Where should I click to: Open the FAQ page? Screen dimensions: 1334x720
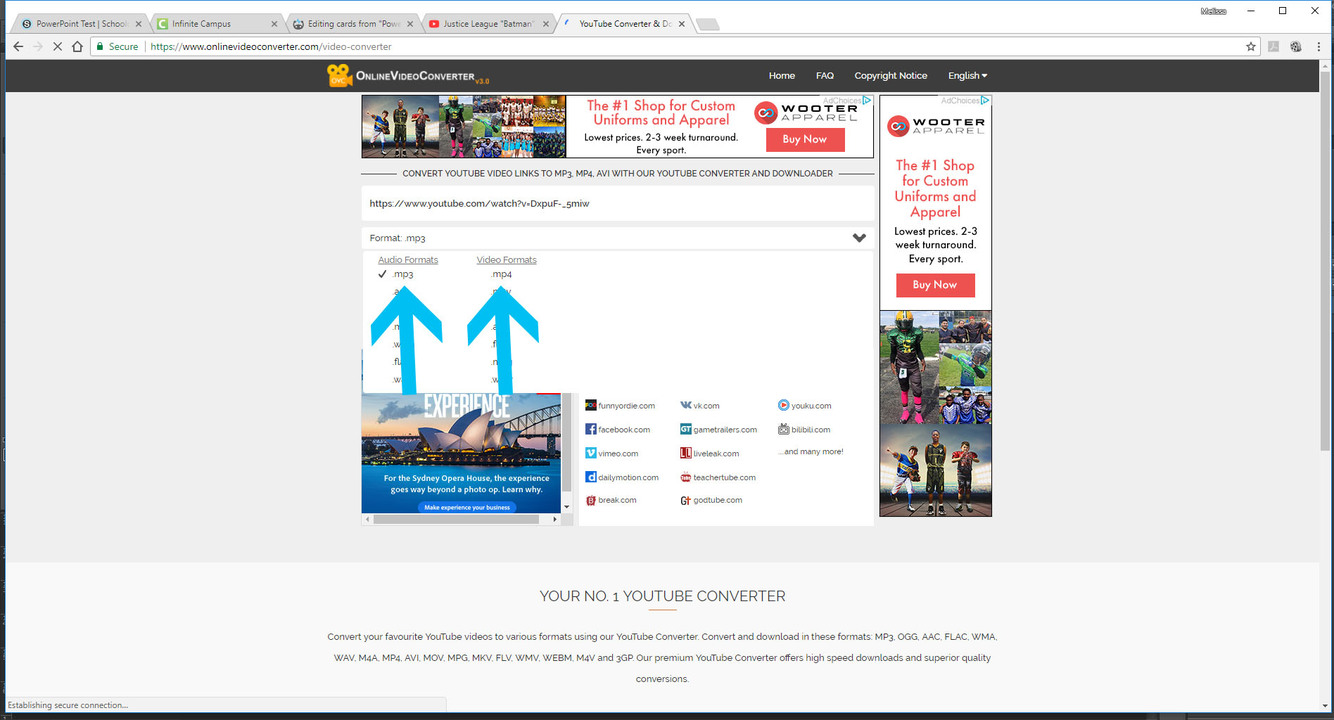pos(825,76)
